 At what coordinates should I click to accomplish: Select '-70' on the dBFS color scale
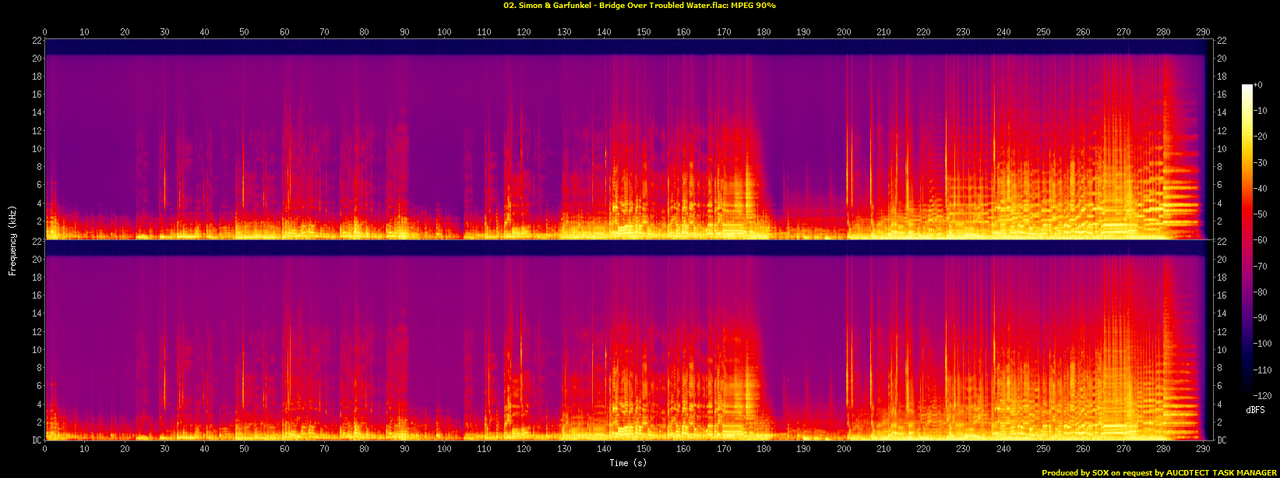pyautogui.click(x=1262, y=267)
